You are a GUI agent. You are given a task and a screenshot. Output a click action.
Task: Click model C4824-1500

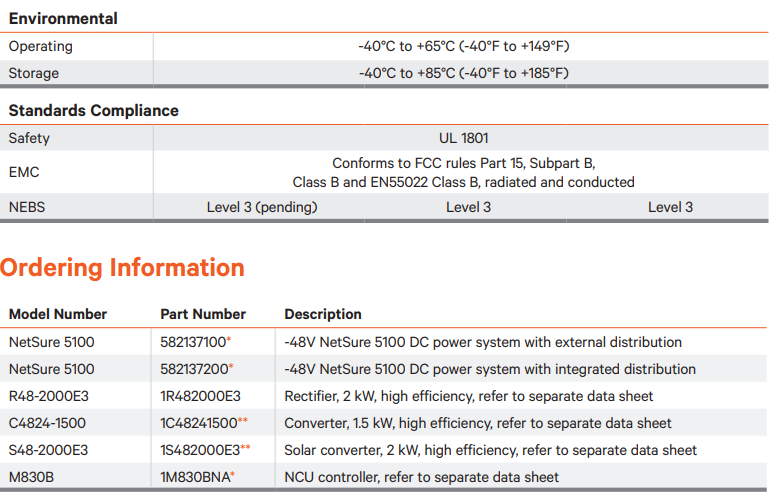pos(47,423)
